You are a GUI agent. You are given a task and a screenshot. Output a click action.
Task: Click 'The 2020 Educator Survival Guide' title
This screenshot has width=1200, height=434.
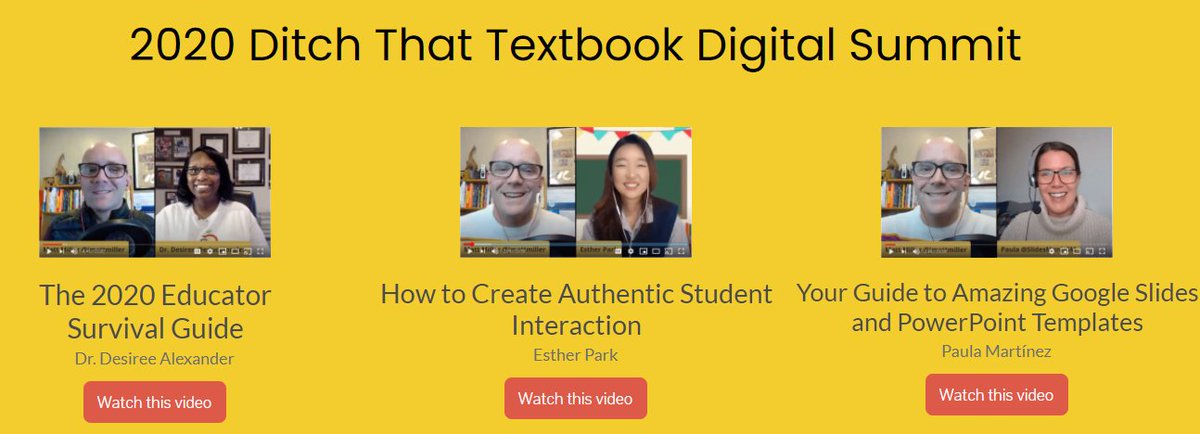click(x=155, y=311)
